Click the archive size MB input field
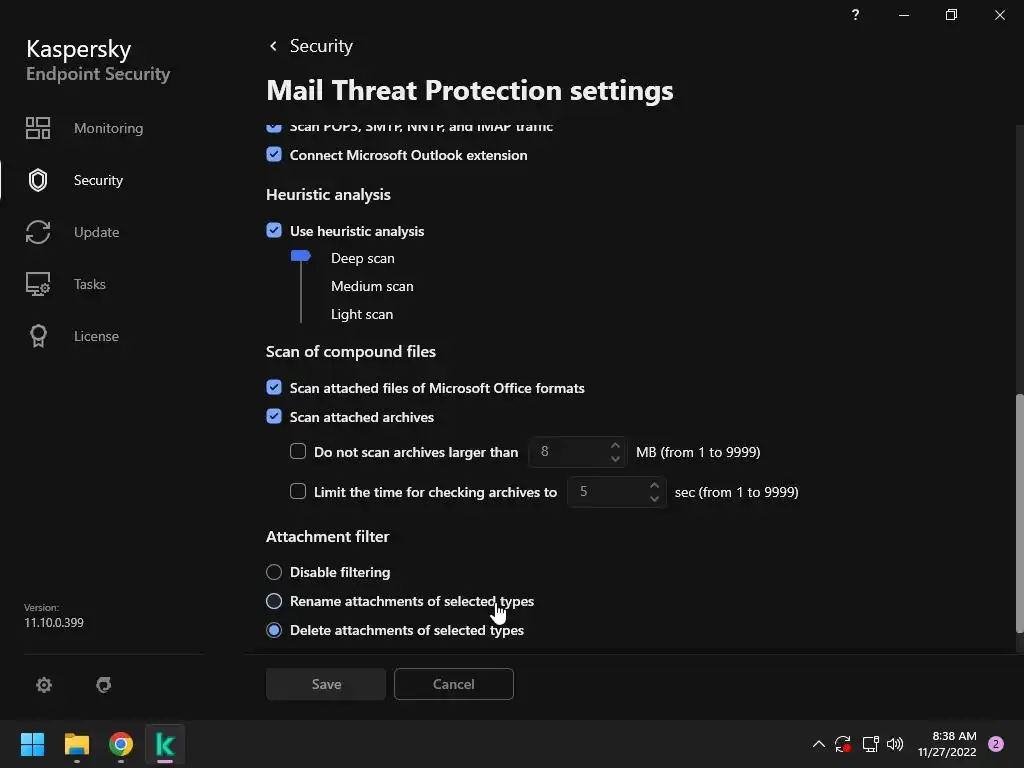The image size is (1024, 768). click(x=577, y=452)
